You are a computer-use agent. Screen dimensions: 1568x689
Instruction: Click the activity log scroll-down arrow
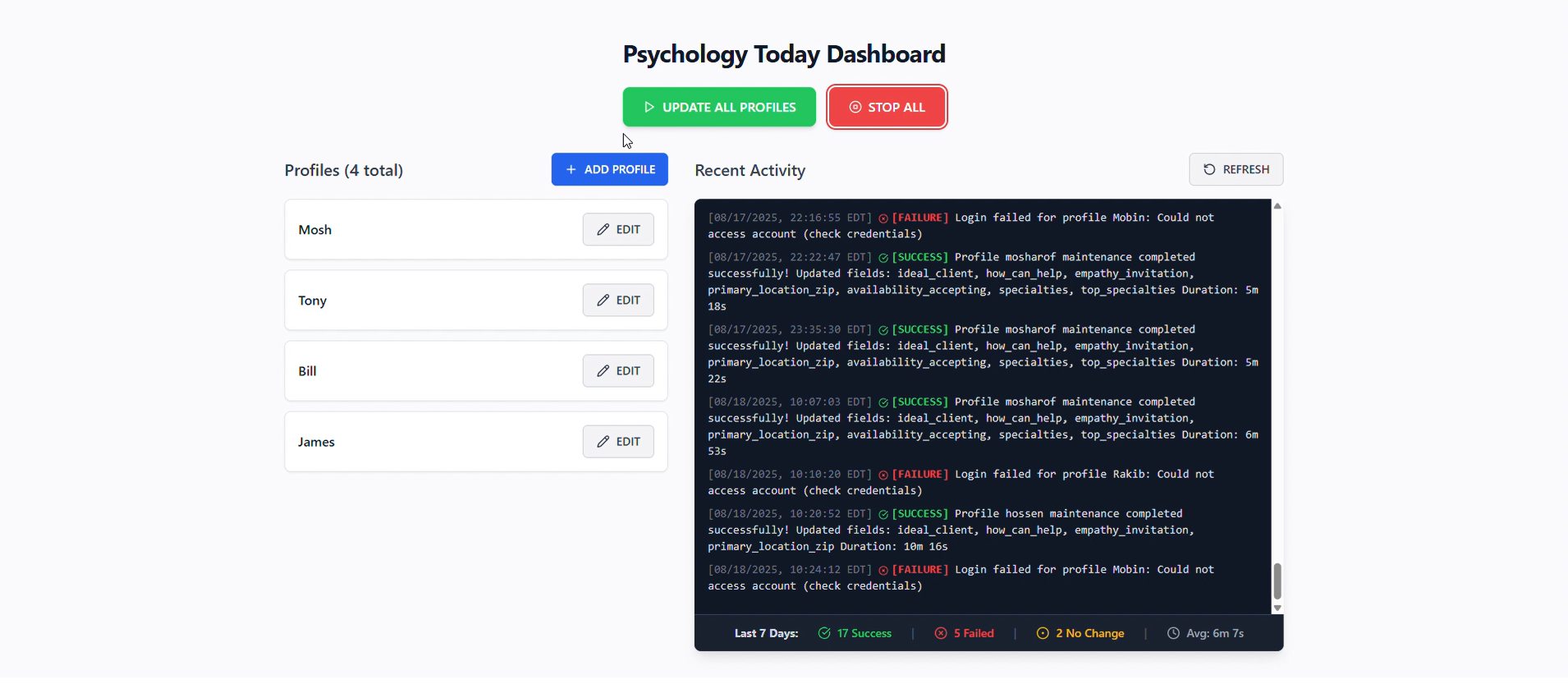tap(1277, 608)
